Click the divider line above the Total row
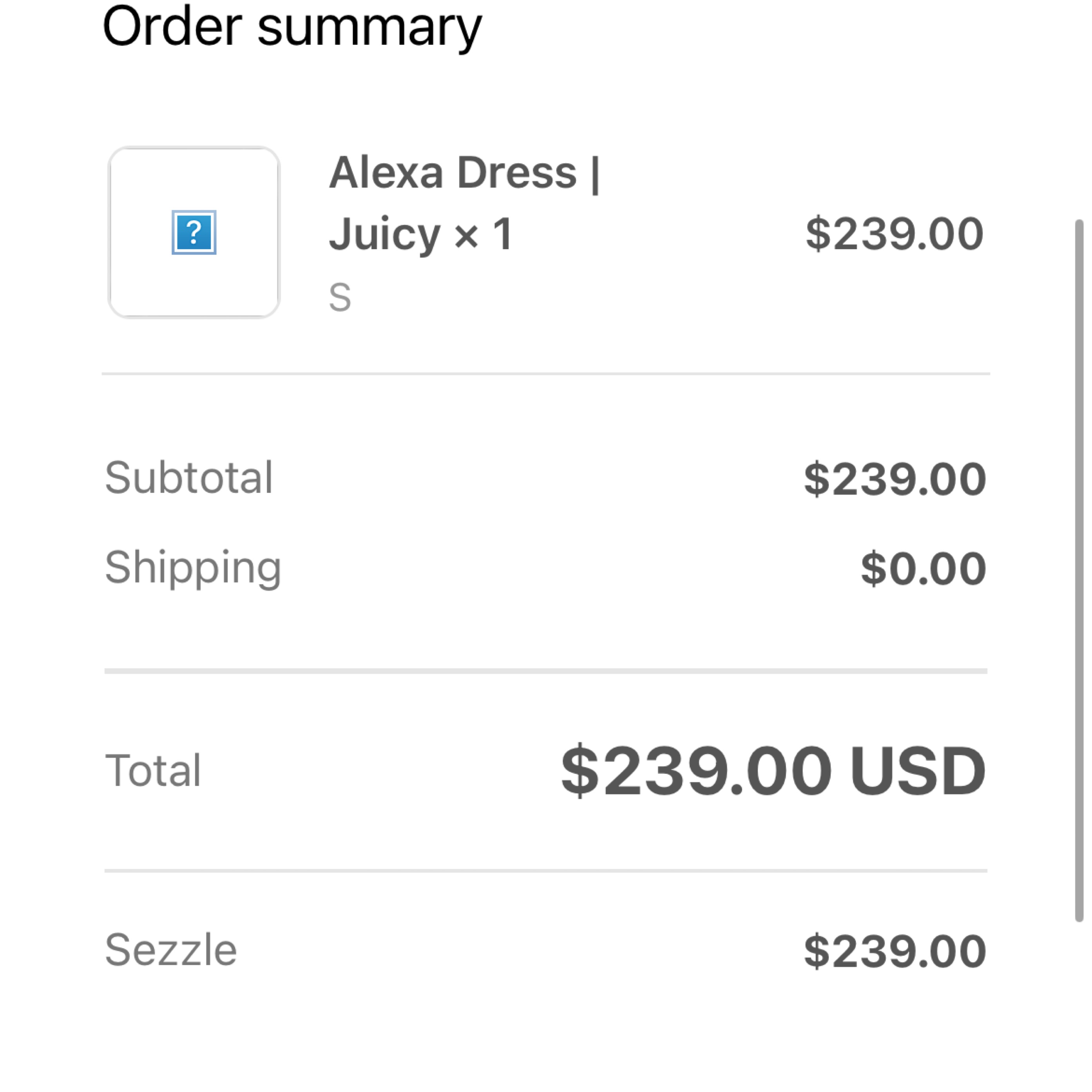Viewport: 1092px width, 1092px height. click(545, 671)
